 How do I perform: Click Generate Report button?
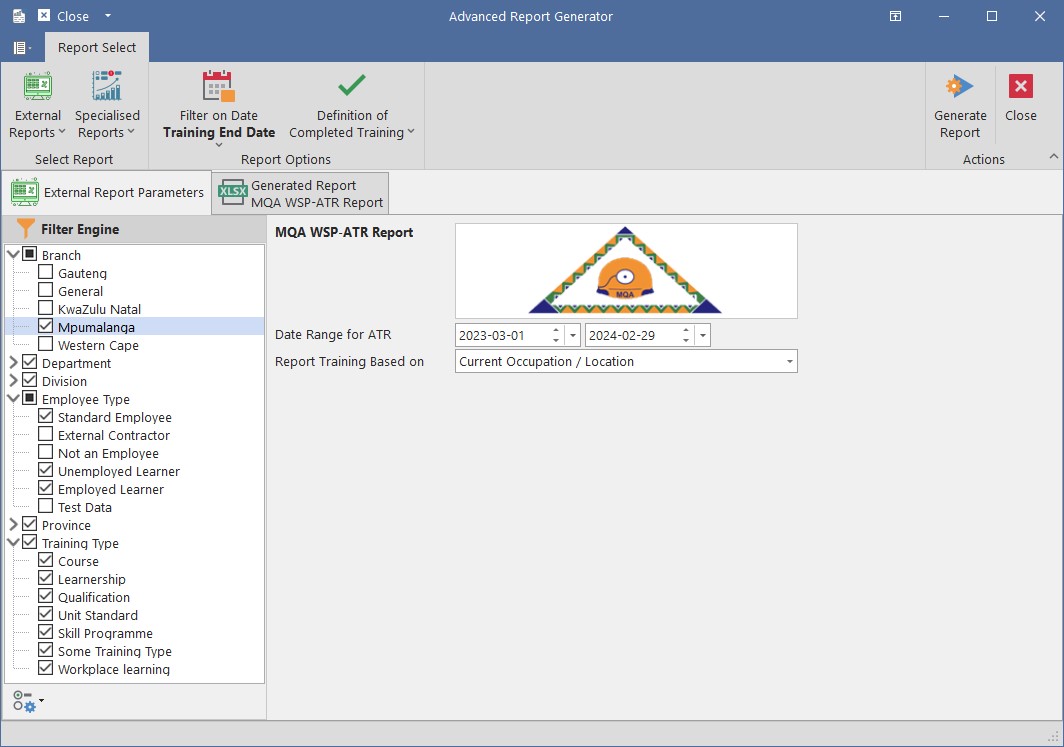click(x=960, y=105)
